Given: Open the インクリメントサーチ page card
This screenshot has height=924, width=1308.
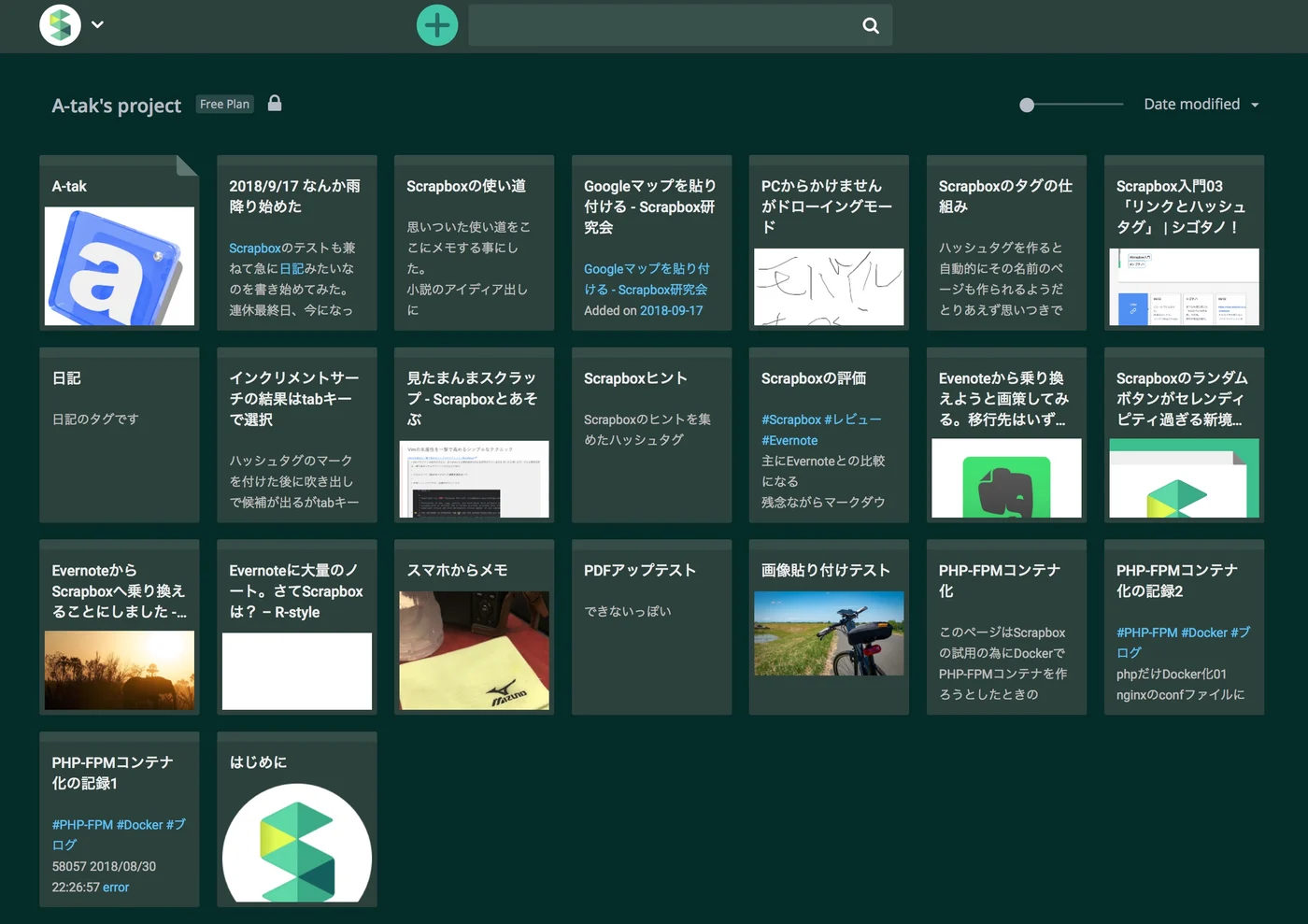Looking at the screenshot, I should tap(297, 434).
